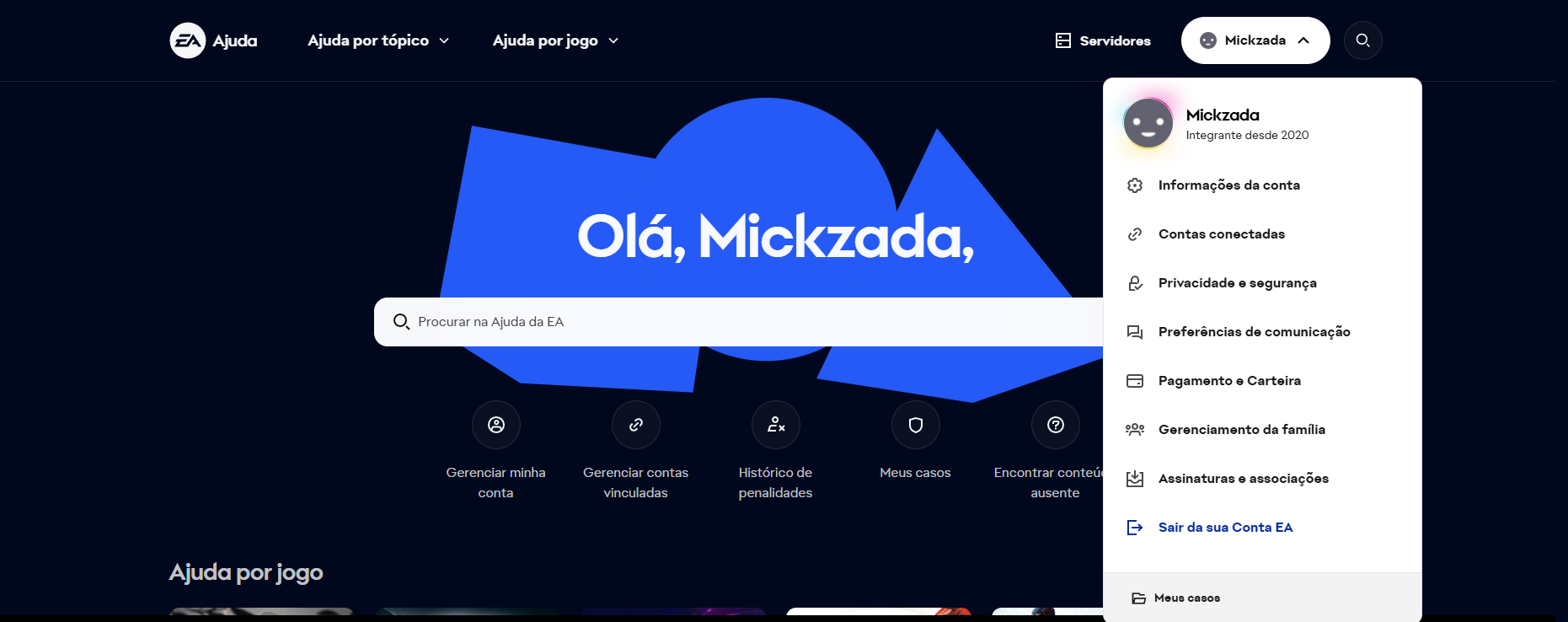
Task: Click the Gerenciar contas vinculadas link icon
Action: click(636, 425)
